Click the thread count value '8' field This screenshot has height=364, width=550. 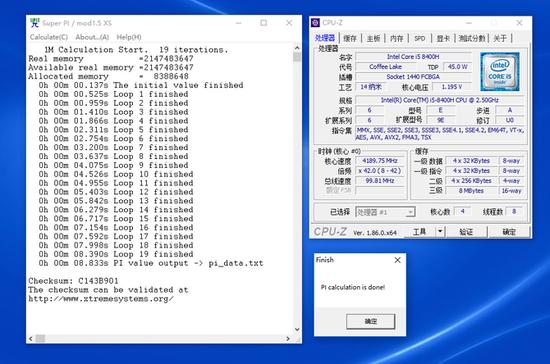coord(514,211)
